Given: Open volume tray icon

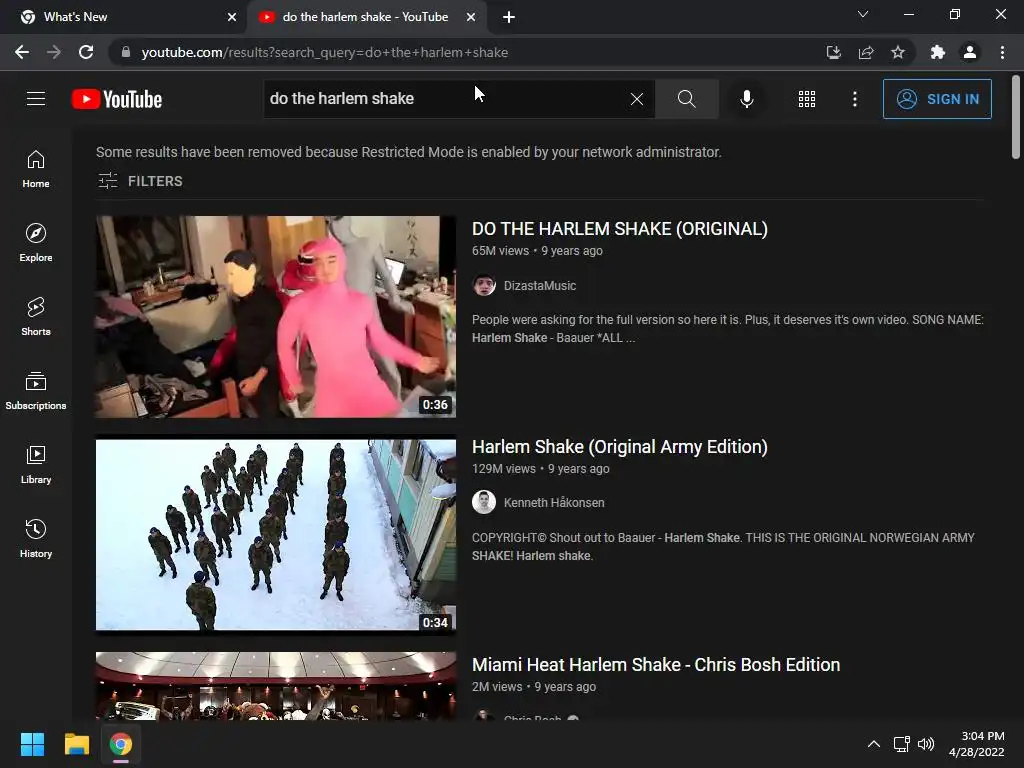Looking at the screenshot, I should (x=925, y=744).
